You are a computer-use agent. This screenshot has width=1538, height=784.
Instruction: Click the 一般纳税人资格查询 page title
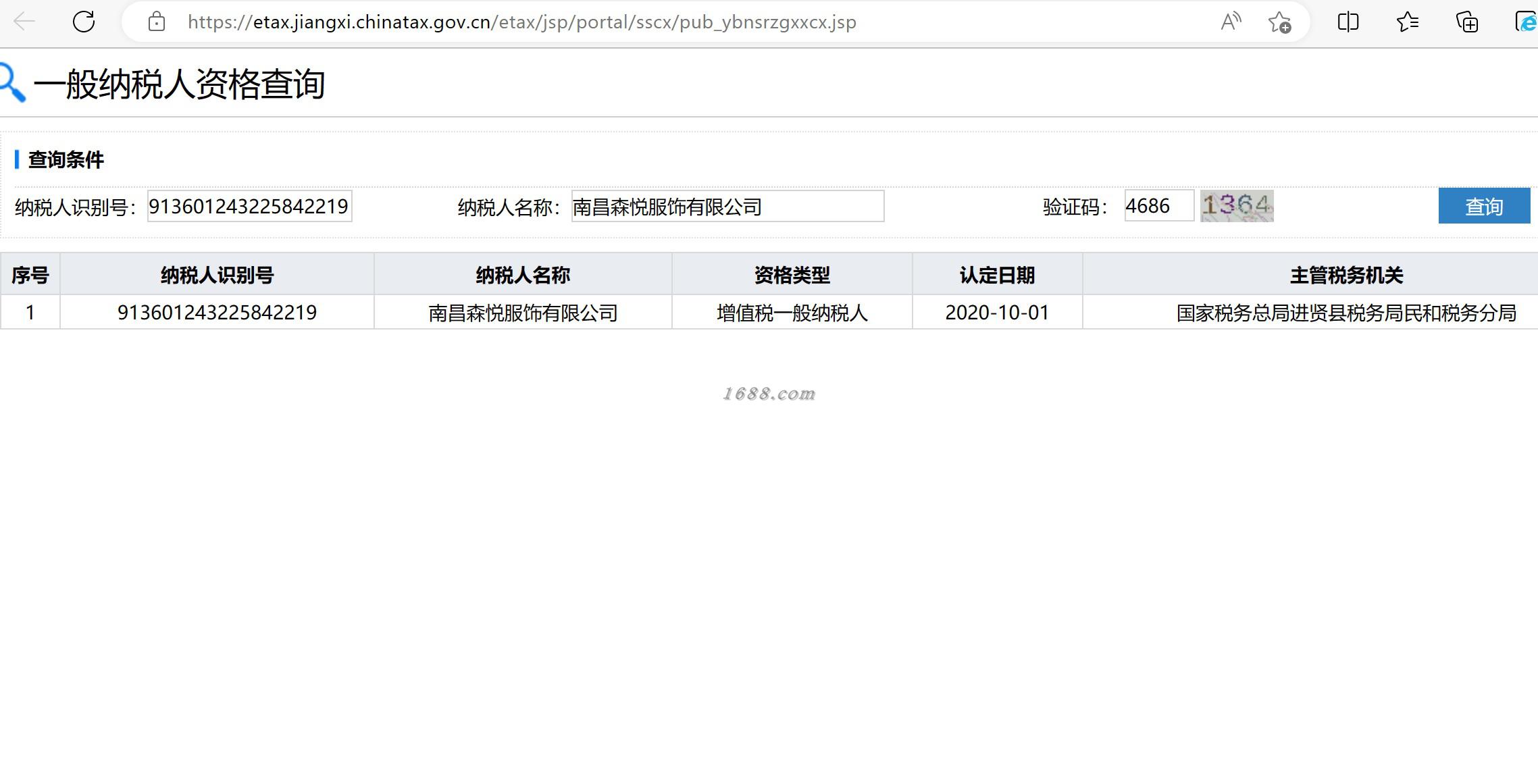point(179,84)
